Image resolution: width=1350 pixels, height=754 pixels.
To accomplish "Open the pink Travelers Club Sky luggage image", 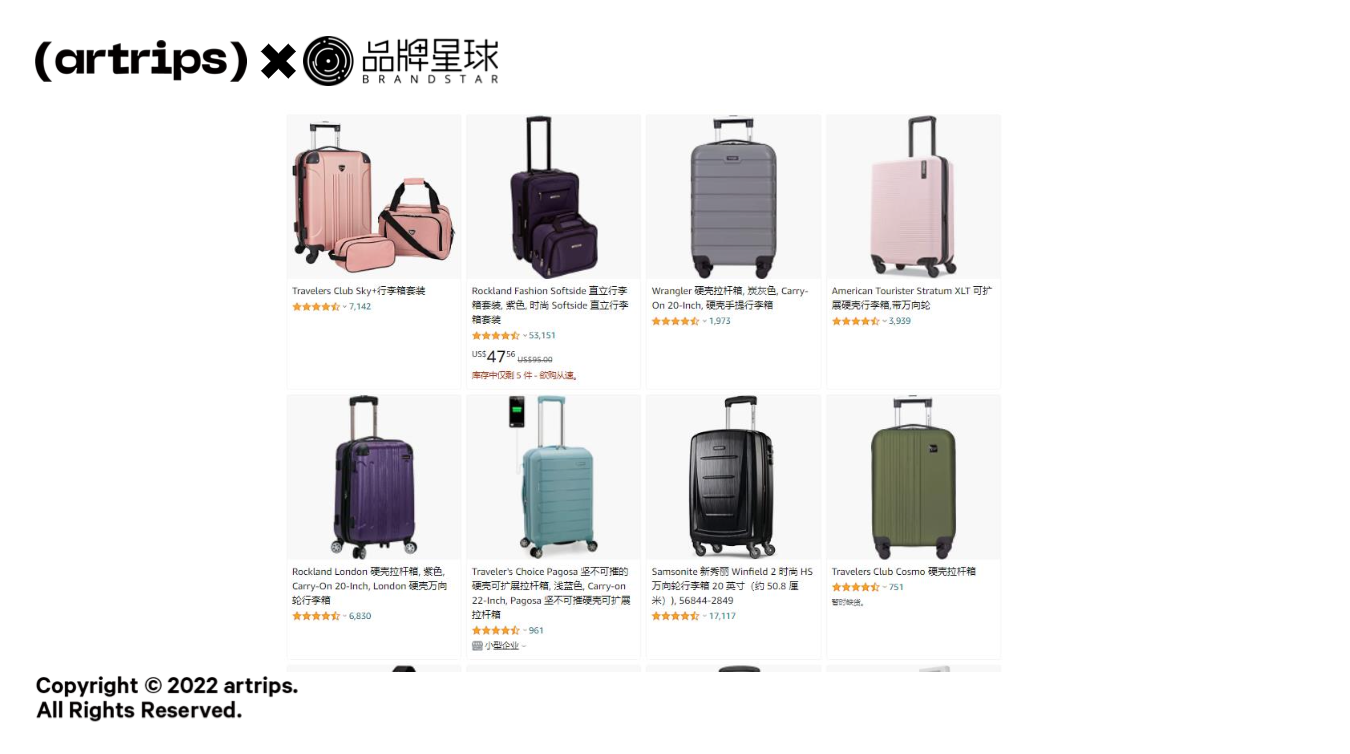I will (x=374, y=197).
